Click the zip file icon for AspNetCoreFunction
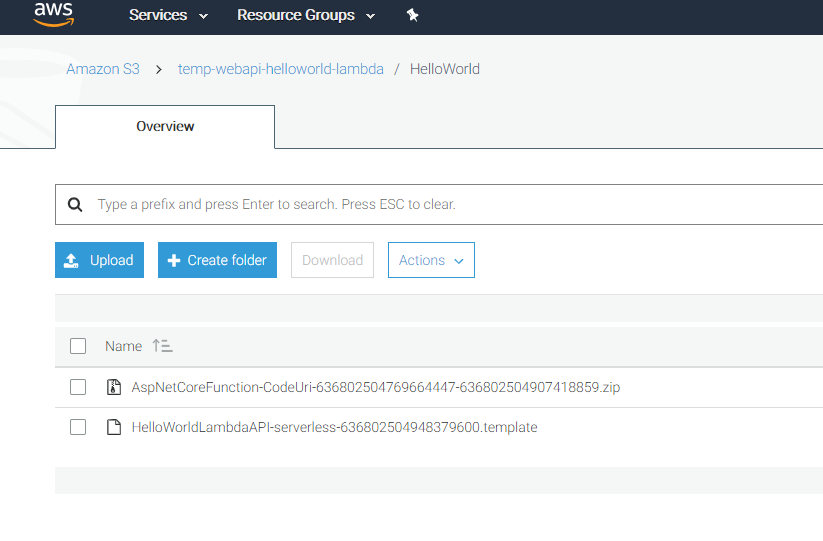Viewport: 823px width, 541px height. coord(114,387)
